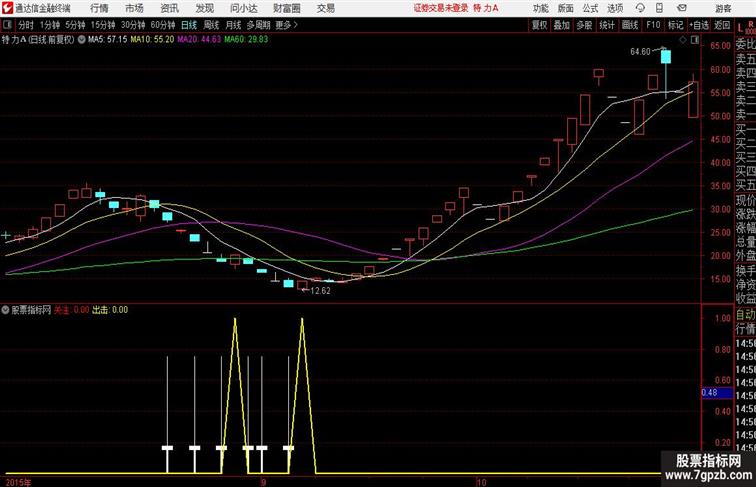Click the Tongdaxin red logo icon
This screenshot has height=487, width=756.
tap(8, 8)
